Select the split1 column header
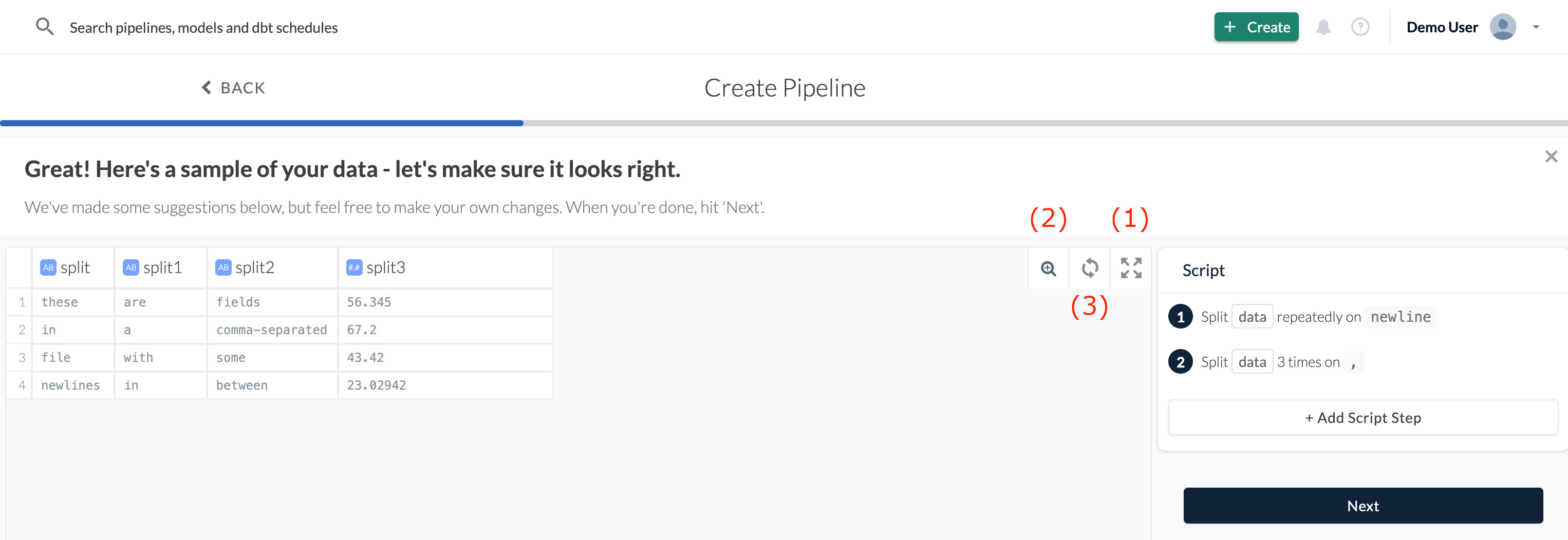The height and width of the screenshot is (540, 1568). (162, 267)
